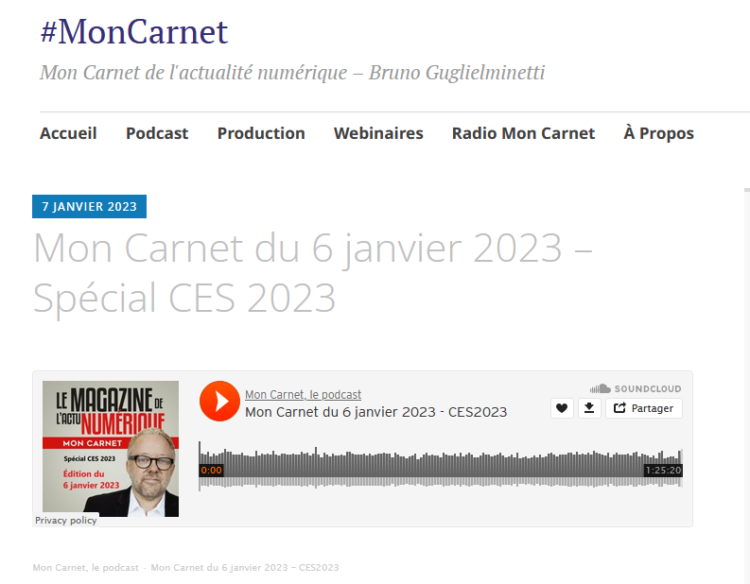
Task: Go to the Accueil menu item
Action: click(68, 133)
